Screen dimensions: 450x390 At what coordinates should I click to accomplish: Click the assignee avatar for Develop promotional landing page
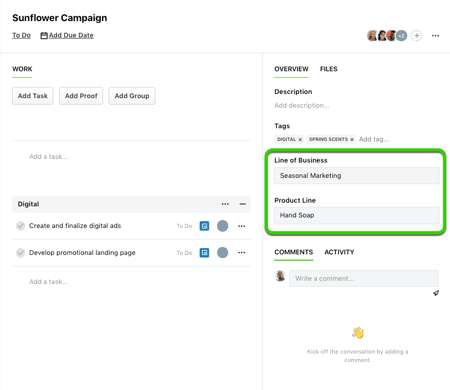coord(223,253)
